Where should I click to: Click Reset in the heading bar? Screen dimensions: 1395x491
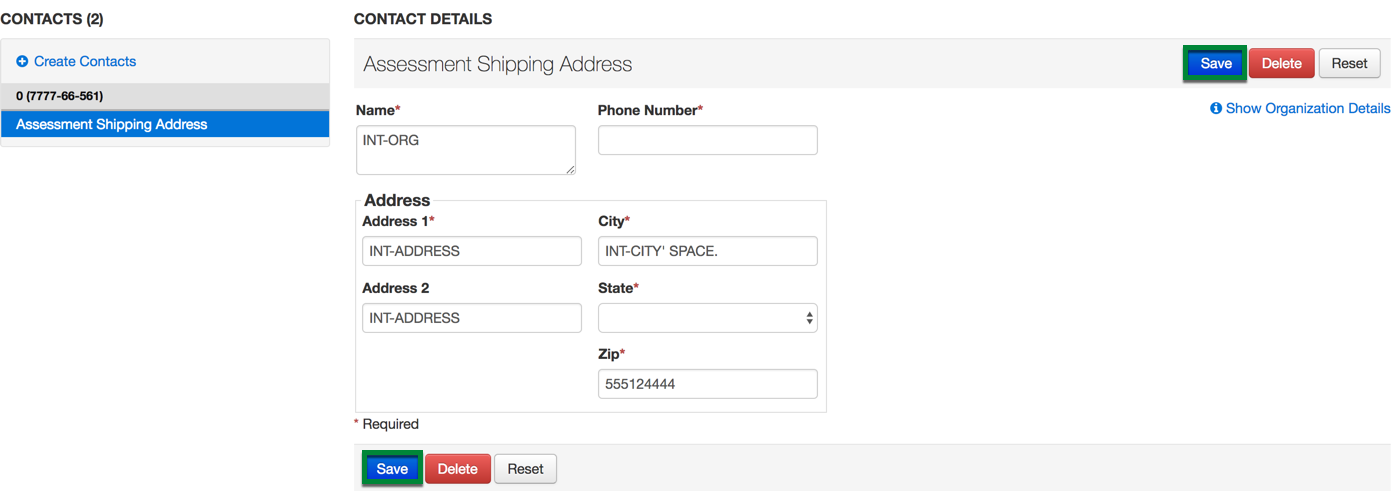tap(1349, 63)
